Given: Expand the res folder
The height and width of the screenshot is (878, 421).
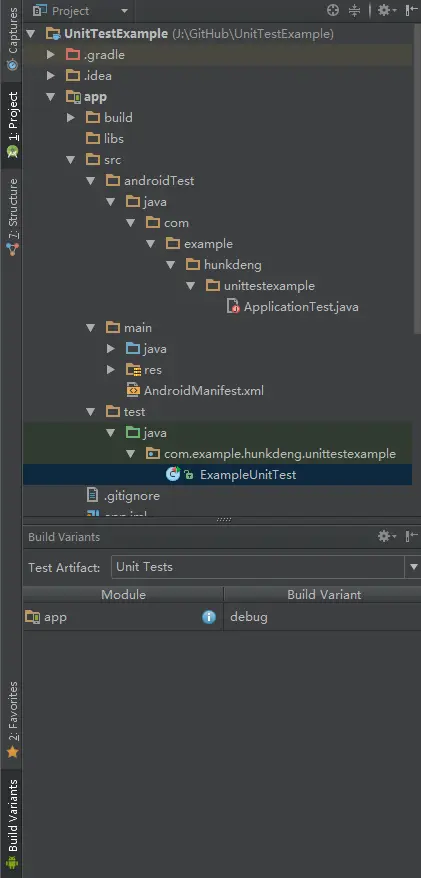Looking at the screenshot, I should click(111, 370).
